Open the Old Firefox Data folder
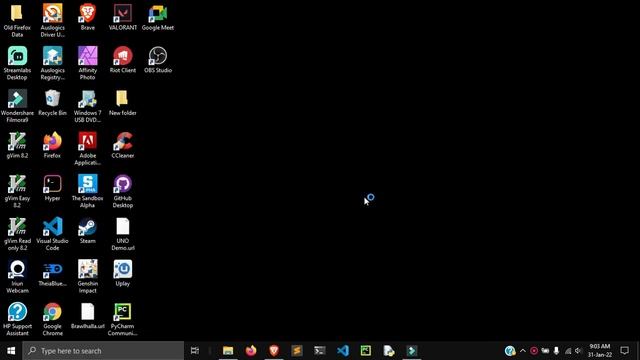Screen dimensions: 640x360 17,20
